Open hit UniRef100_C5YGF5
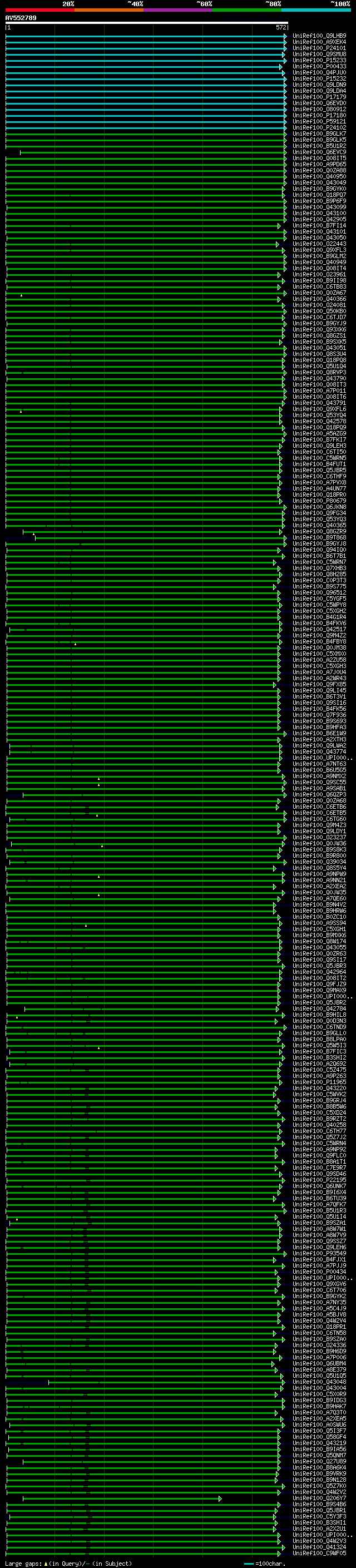 coord(319,599)
